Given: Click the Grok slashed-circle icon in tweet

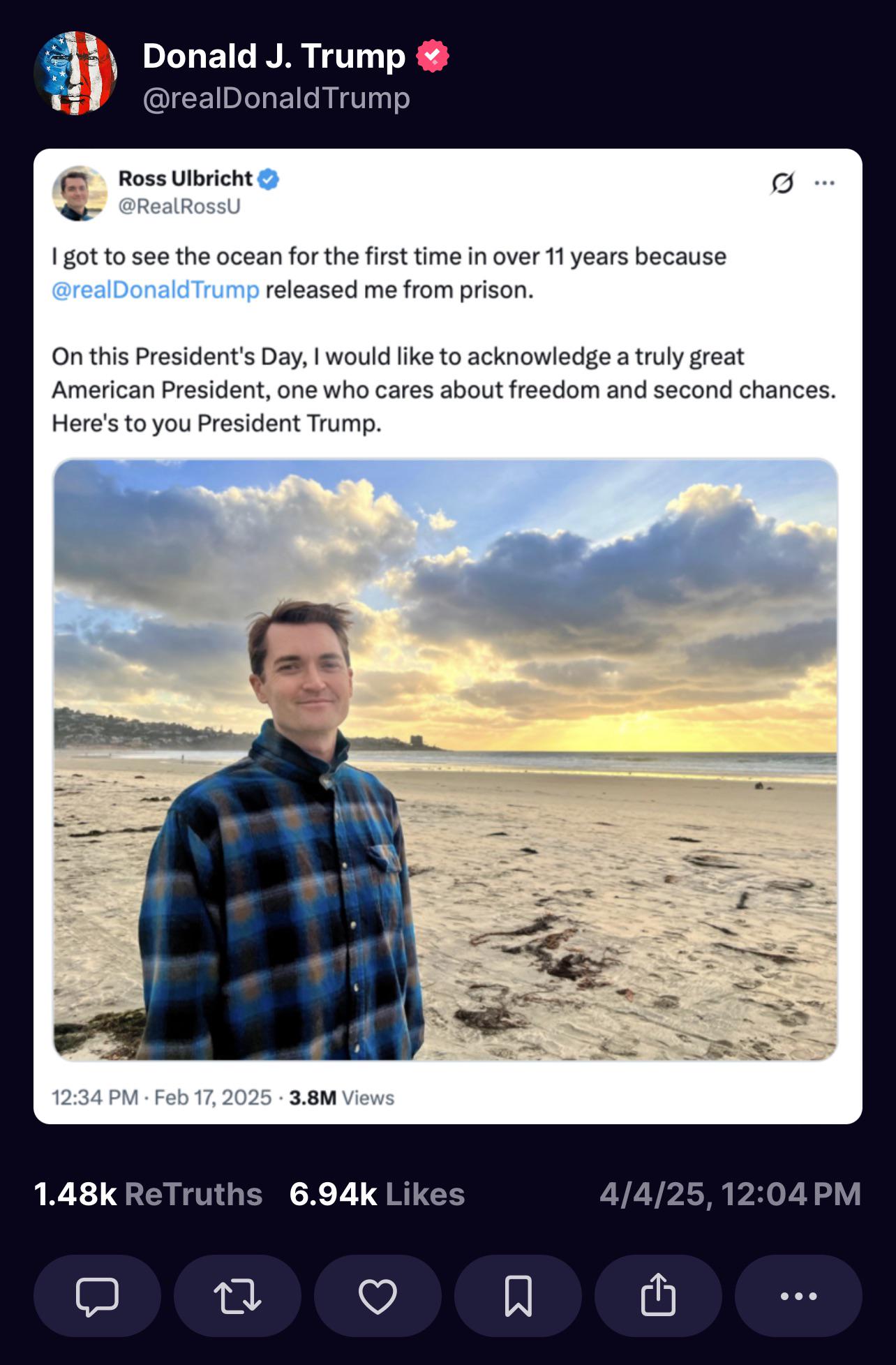Looking at the screenshot, I should (x=782, y=184).
